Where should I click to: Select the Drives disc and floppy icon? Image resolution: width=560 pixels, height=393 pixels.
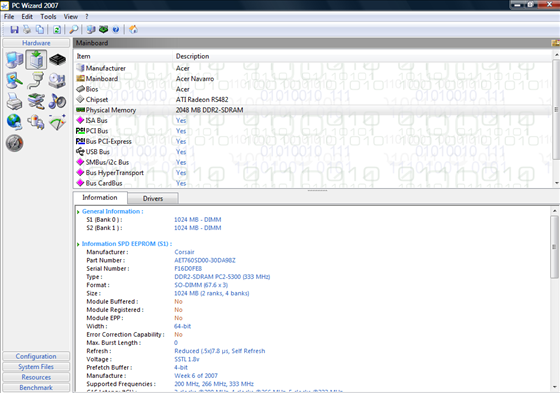point(57,81)
